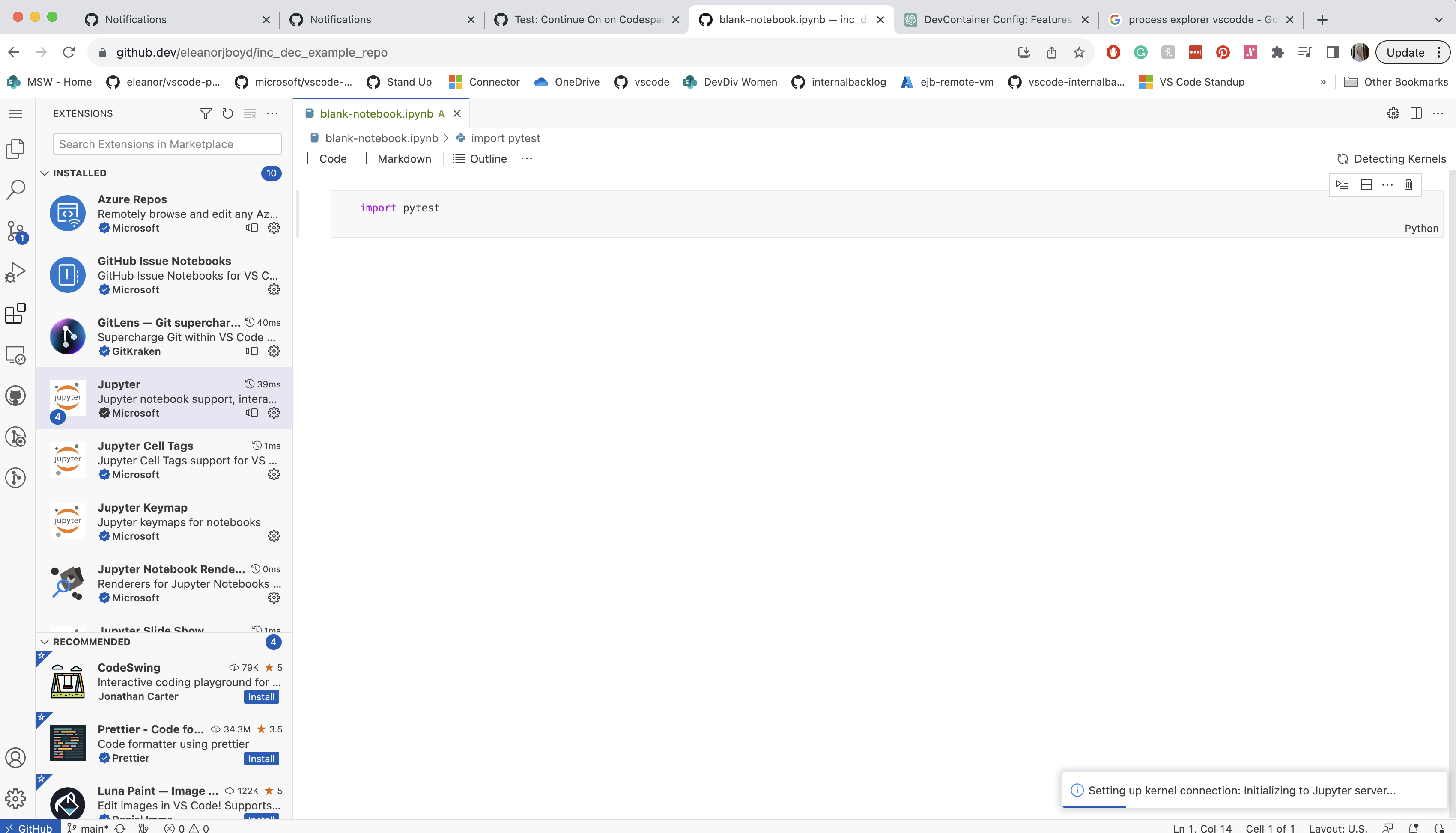Add a Markdown cell from the toolbar
Screen dimensions: 1456x833
click(396, 158)
